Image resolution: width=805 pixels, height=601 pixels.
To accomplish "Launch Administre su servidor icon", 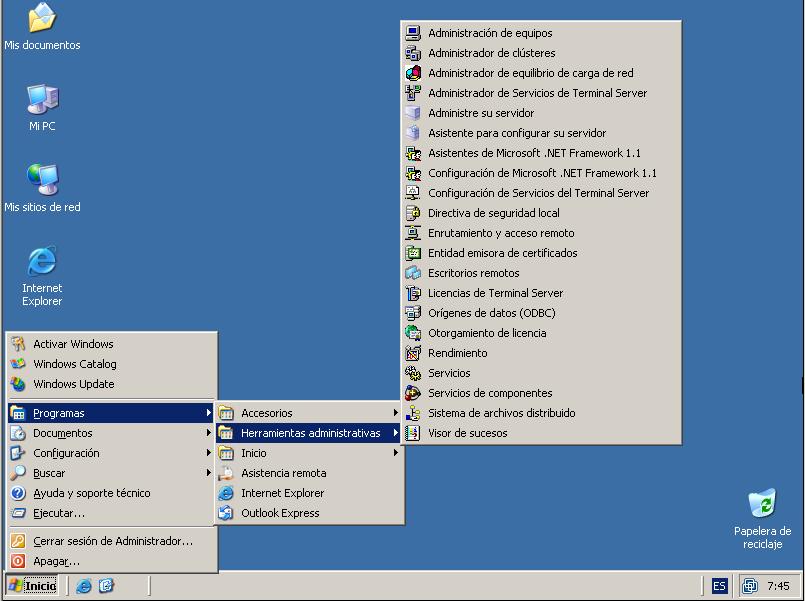I will 413,113.
